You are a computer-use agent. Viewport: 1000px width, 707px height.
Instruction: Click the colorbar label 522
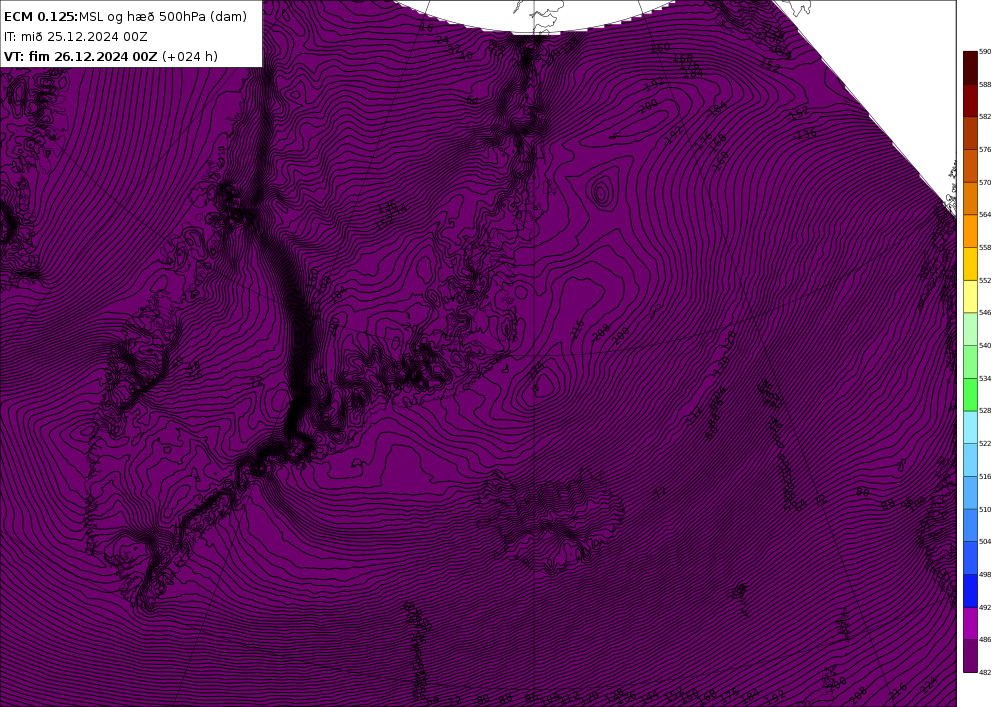(985, 444)
